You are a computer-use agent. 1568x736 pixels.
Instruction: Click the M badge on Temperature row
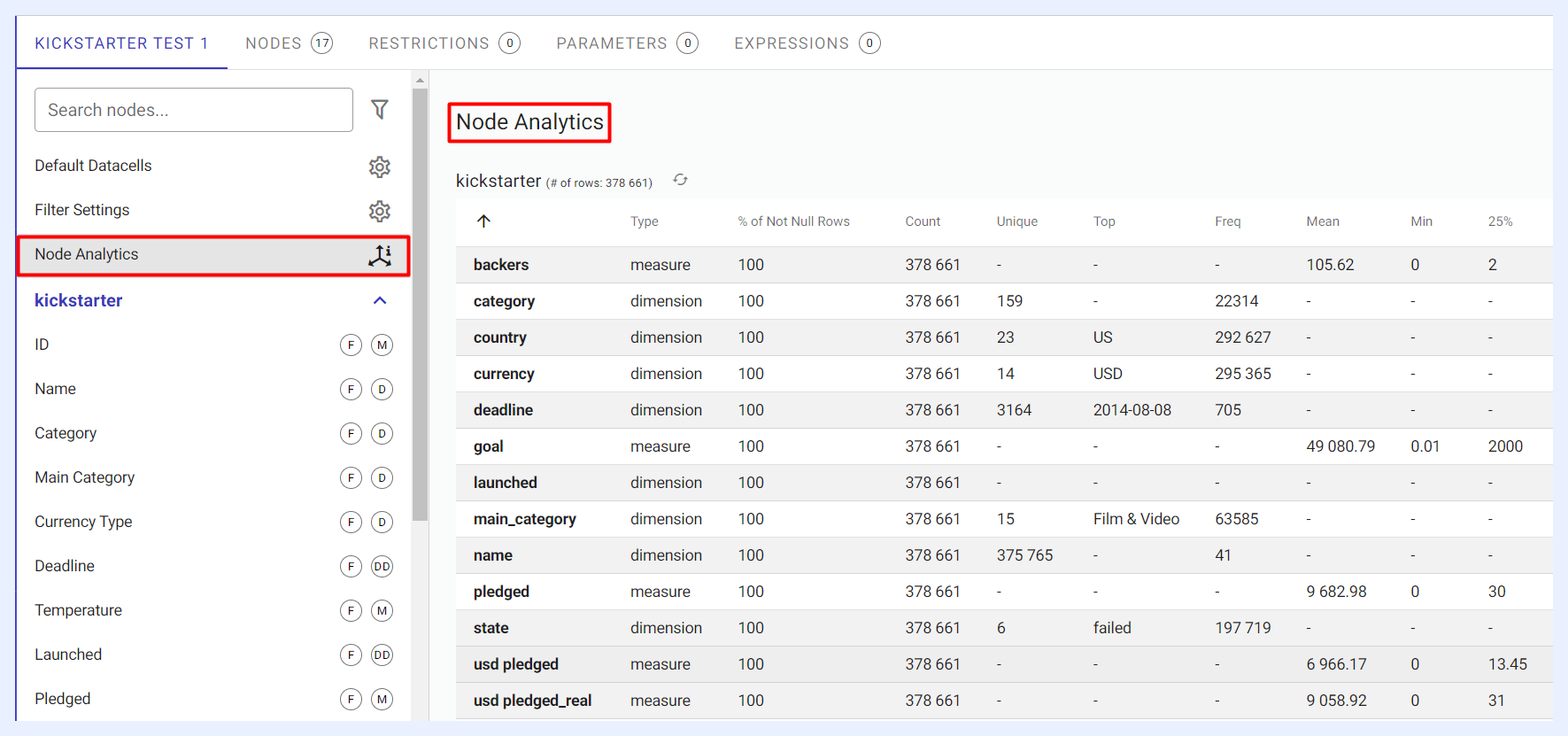click(x=382, y=610)
